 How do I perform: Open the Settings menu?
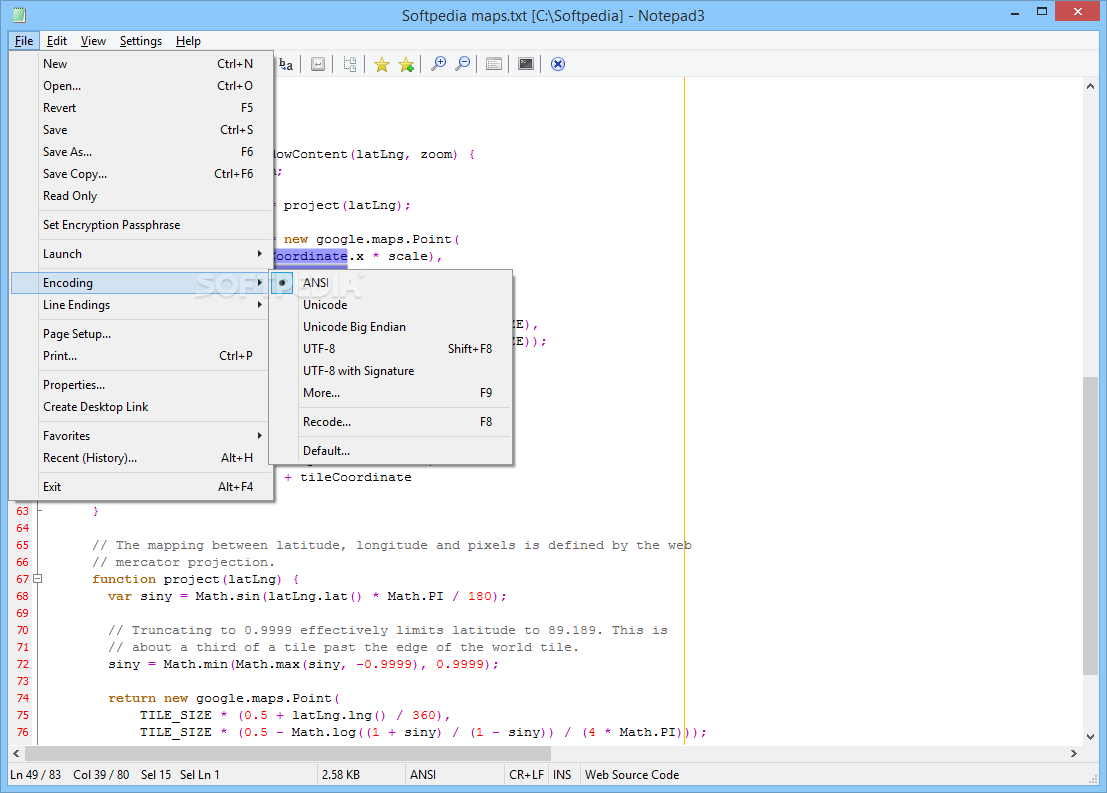point(140,41)
